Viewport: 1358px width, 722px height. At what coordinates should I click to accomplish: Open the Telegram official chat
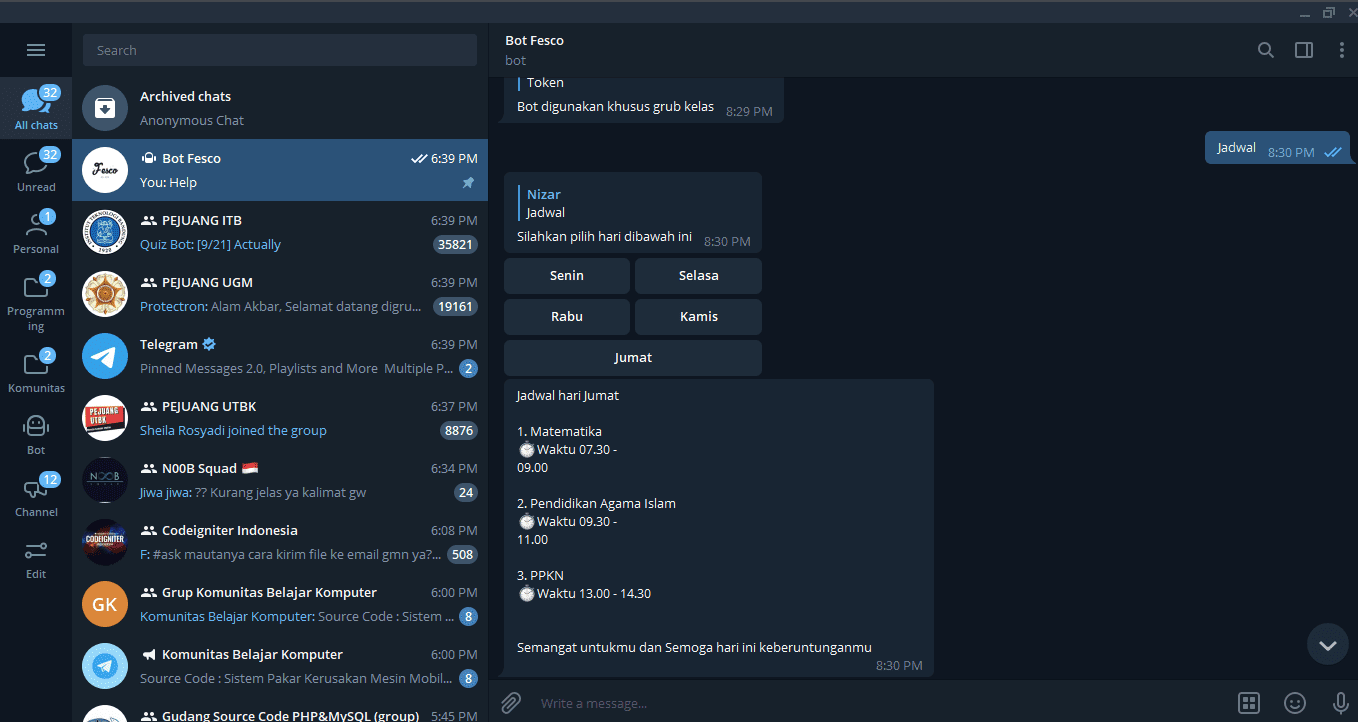pos(280,356)
